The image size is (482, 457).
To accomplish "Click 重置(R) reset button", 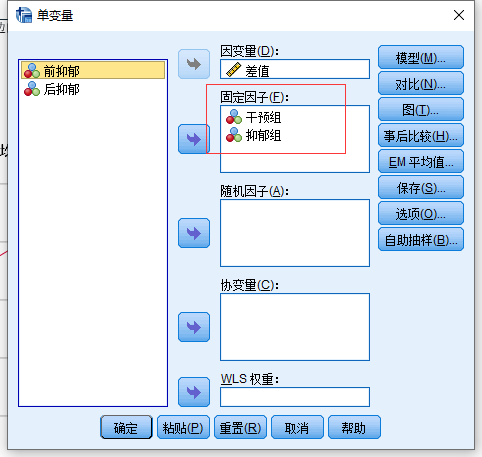I will [x=240, y=427].
